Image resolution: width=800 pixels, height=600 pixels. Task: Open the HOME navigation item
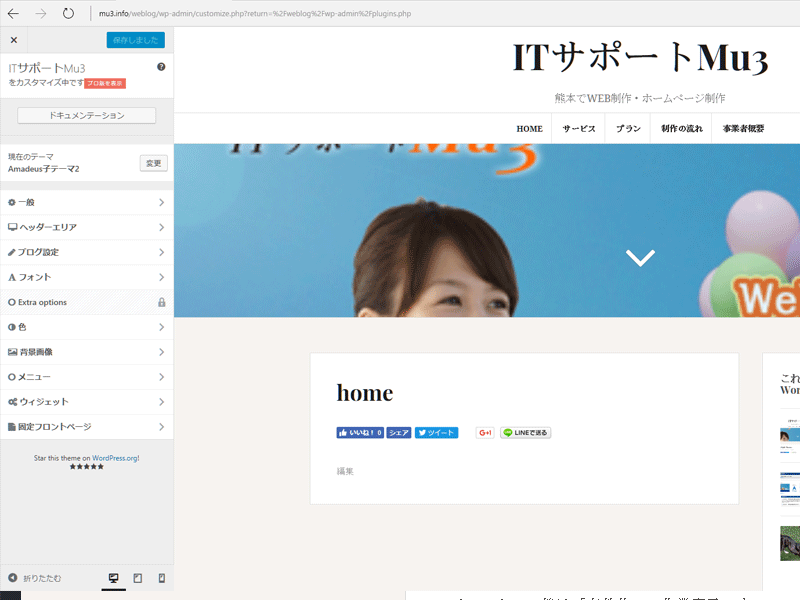pos(529,129)
